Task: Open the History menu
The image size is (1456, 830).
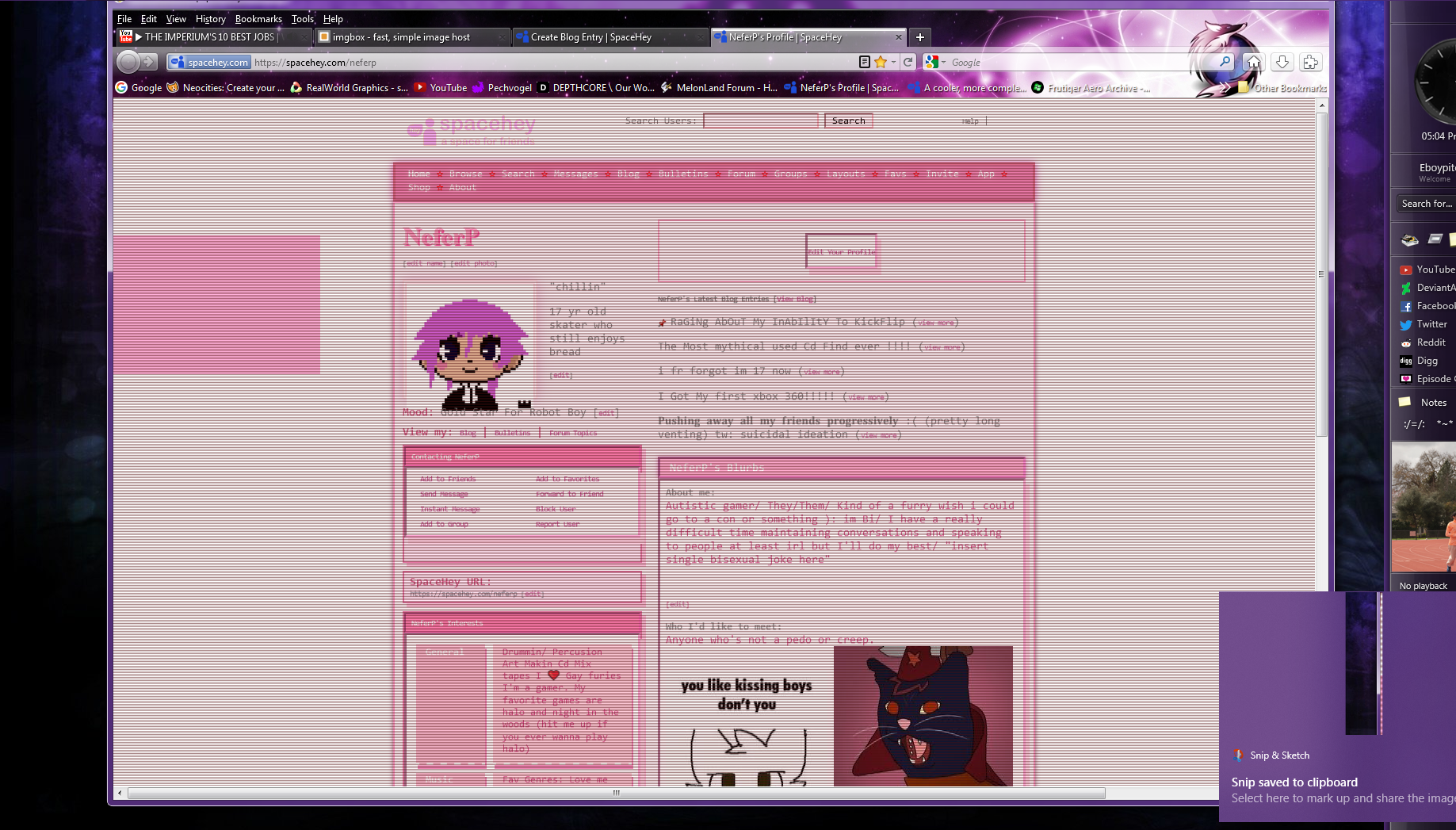Action: coord(210,18)
